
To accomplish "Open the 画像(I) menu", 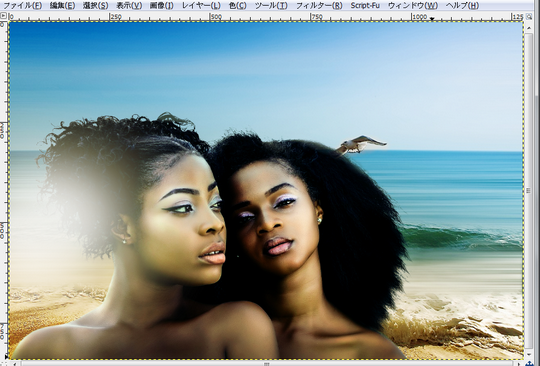I will point(162,6).
